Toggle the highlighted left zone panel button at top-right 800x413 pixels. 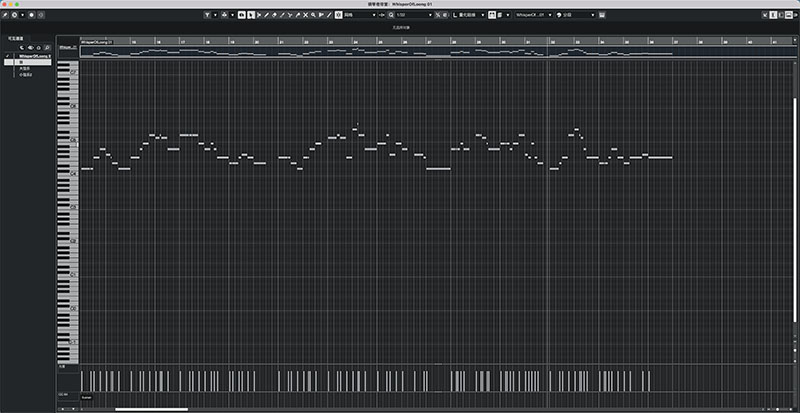tap(773, 15)
